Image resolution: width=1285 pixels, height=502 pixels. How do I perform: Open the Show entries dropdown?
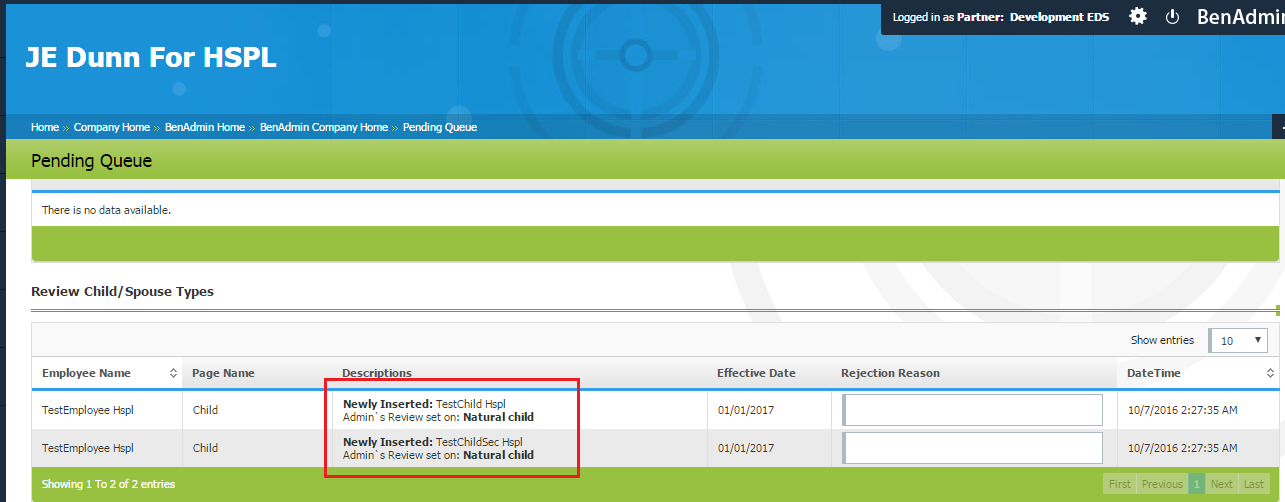[1239, 340]
